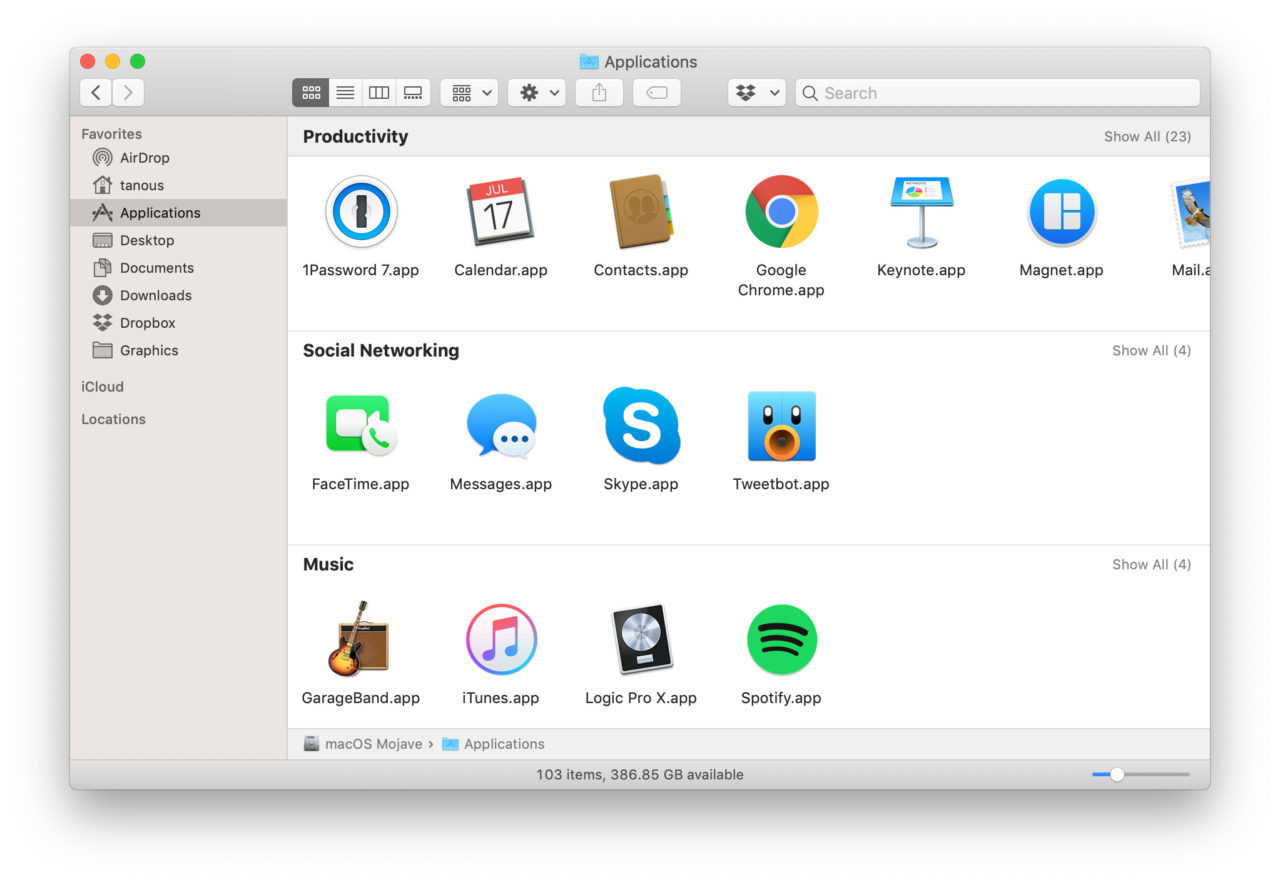Open the 1Password 7 app icon
The width and height of the screenshot is (1280, 882).
pos(361,212)
